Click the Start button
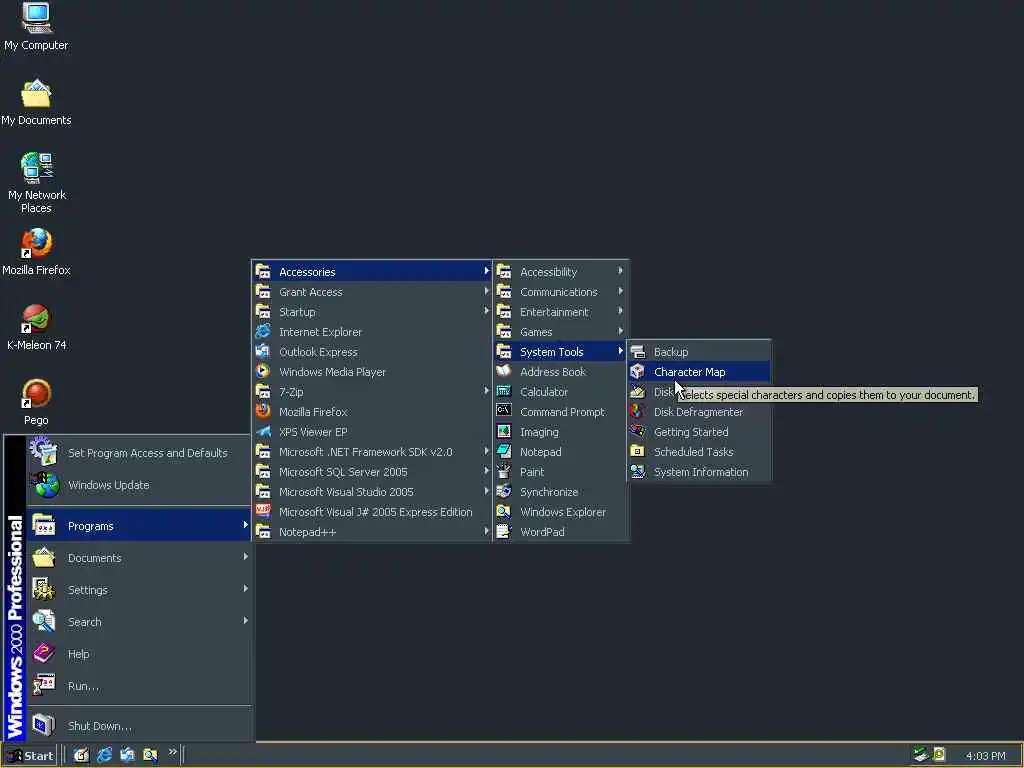 point(30,756)
